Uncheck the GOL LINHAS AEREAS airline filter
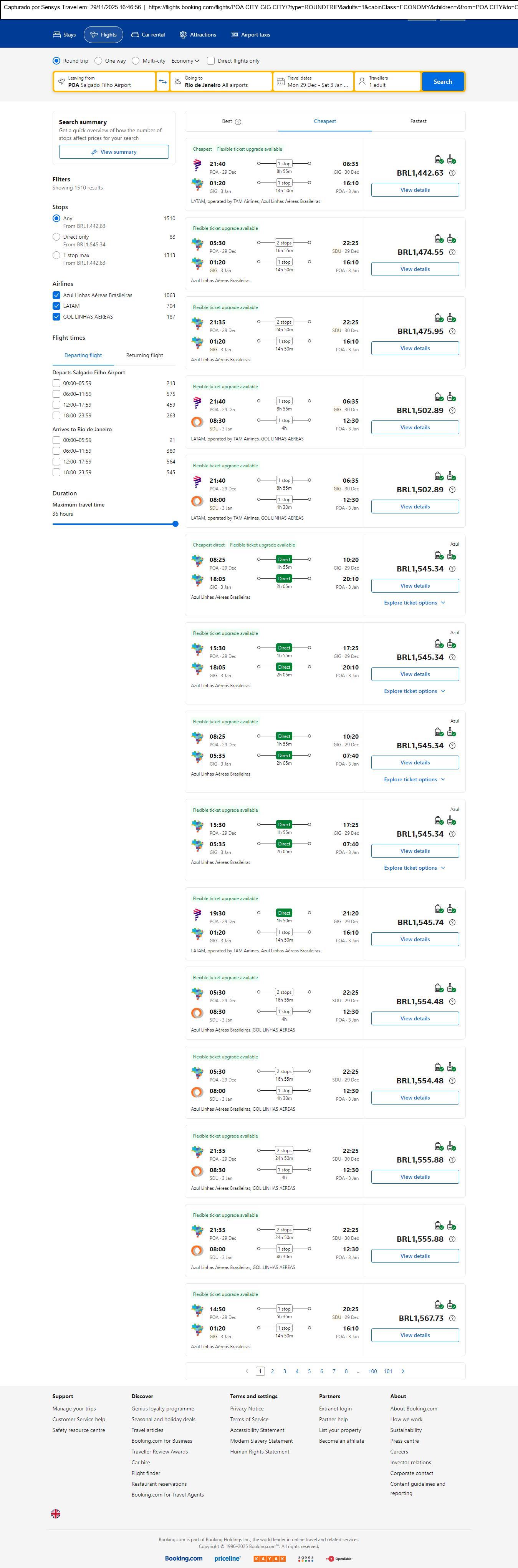Viewport: 518px width, 1568px height. 56,317
